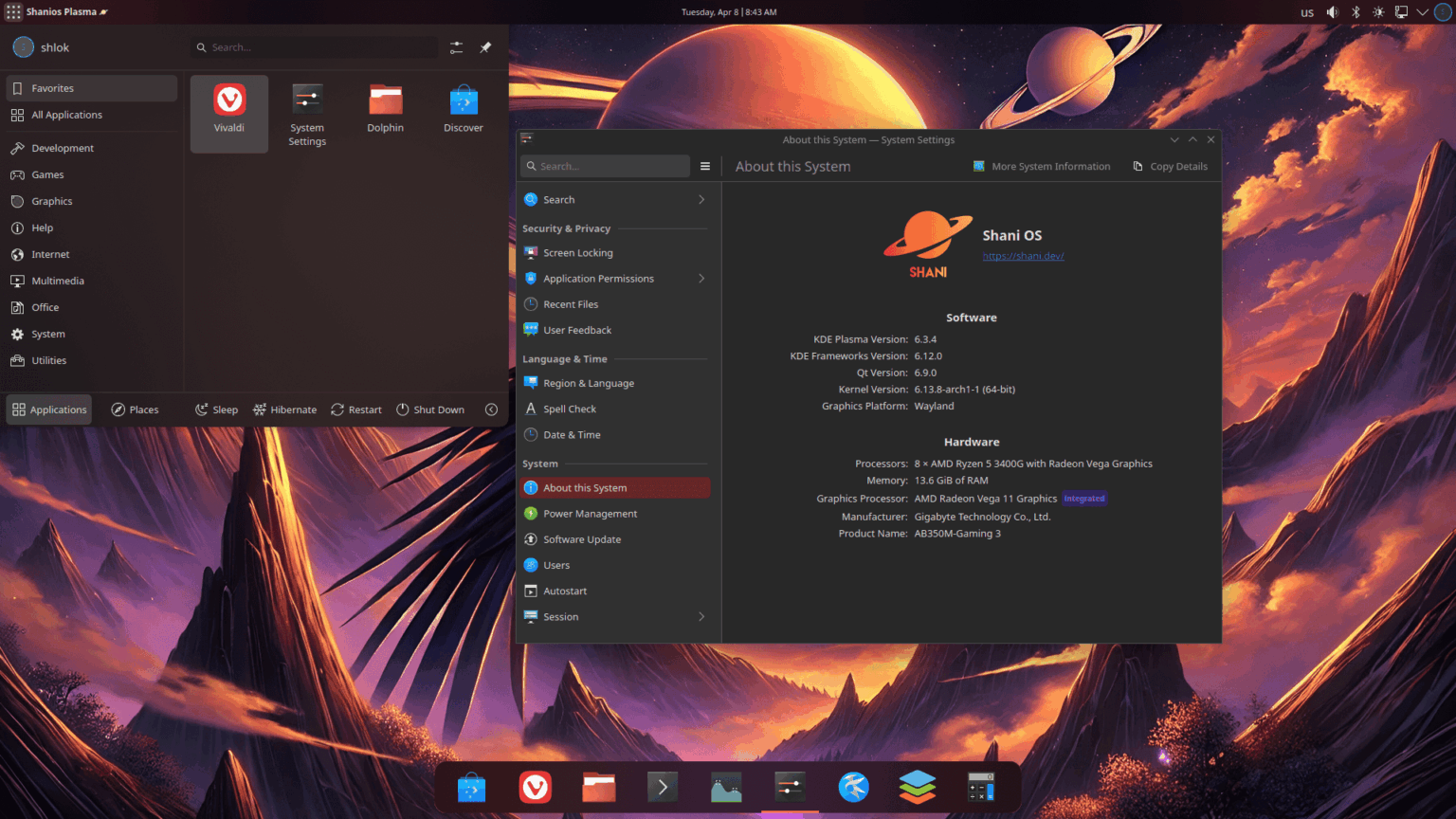The height and width of the screenshot is (819, 1456).
Task: Select Screen Locking in Security & Privacy
Action: (578, 252)
